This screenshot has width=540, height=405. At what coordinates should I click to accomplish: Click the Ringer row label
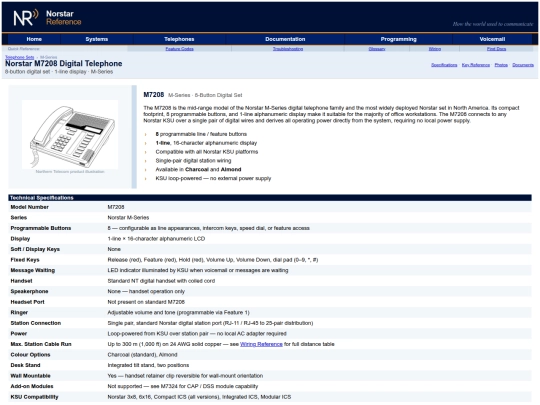pos(19,312)
